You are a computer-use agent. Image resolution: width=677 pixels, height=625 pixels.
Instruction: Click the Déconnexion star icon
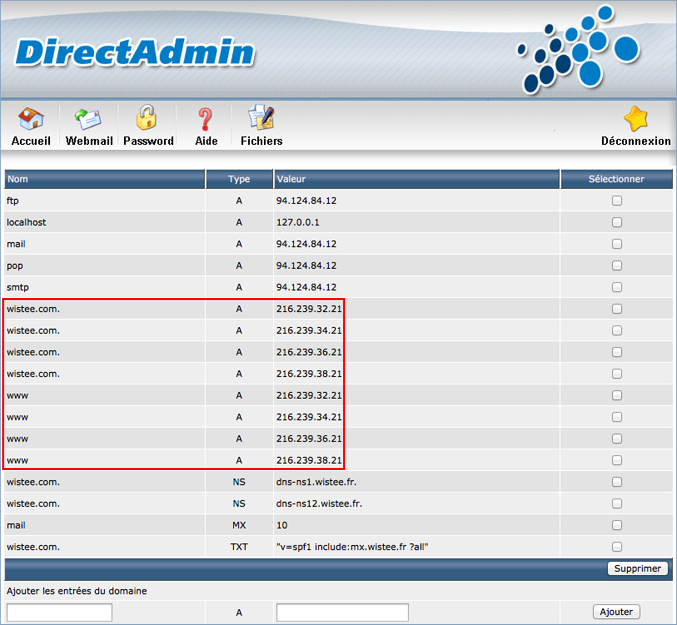click(x=636, y=119)
